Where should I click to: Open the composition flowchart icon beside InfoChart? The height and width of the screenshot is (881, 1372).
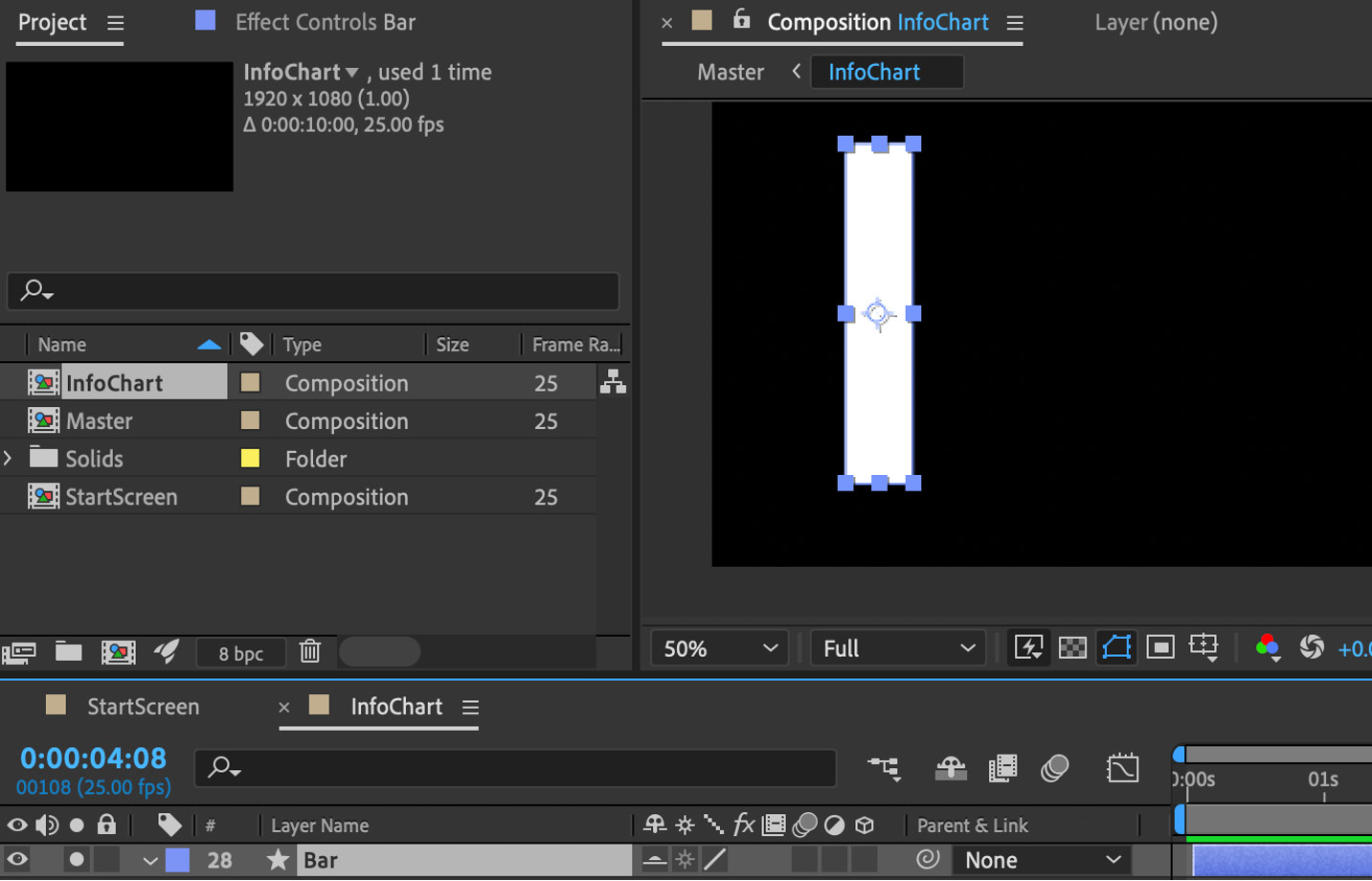click(613, 382)
